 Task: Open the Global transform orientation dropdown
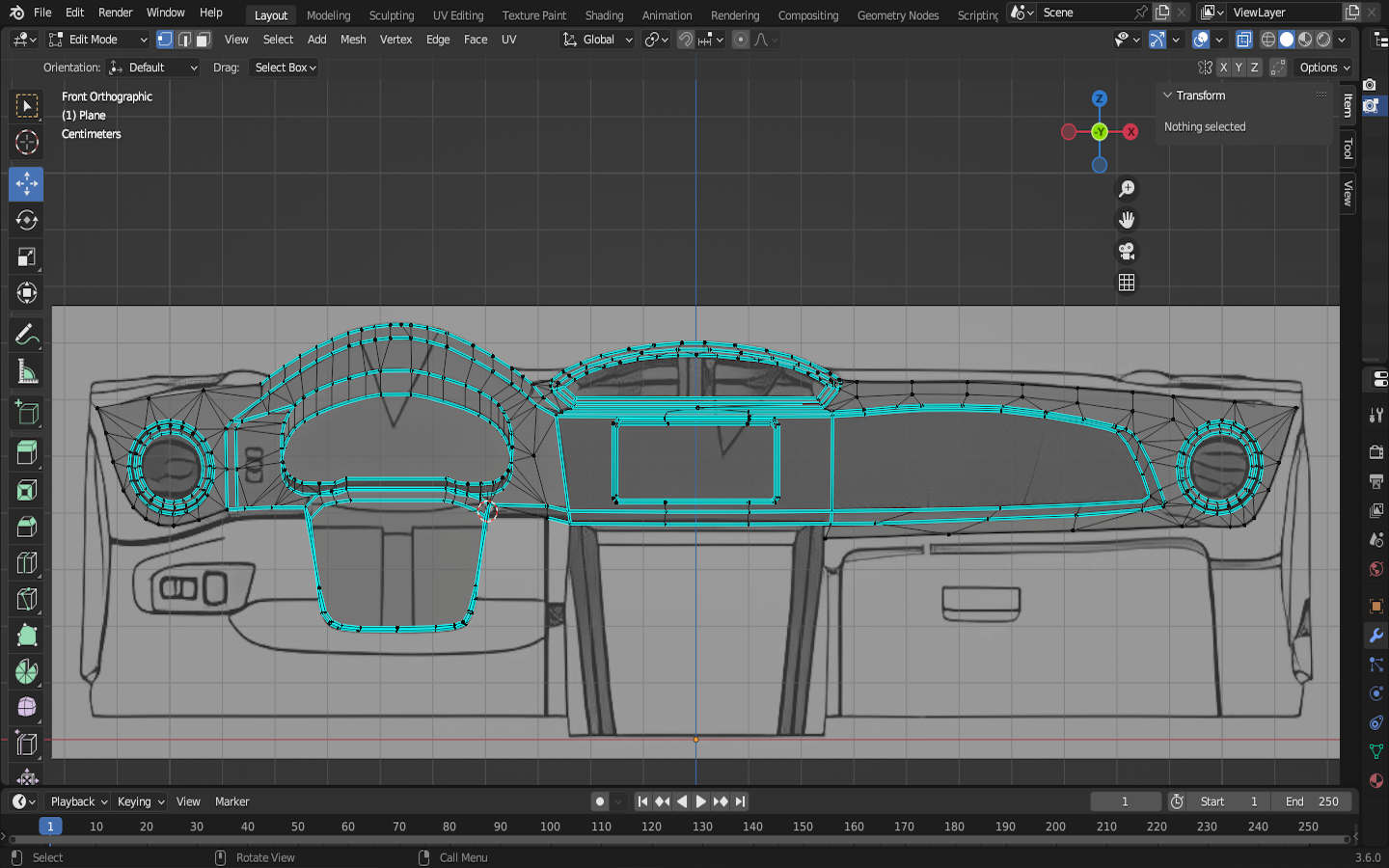tap(598, 40)
